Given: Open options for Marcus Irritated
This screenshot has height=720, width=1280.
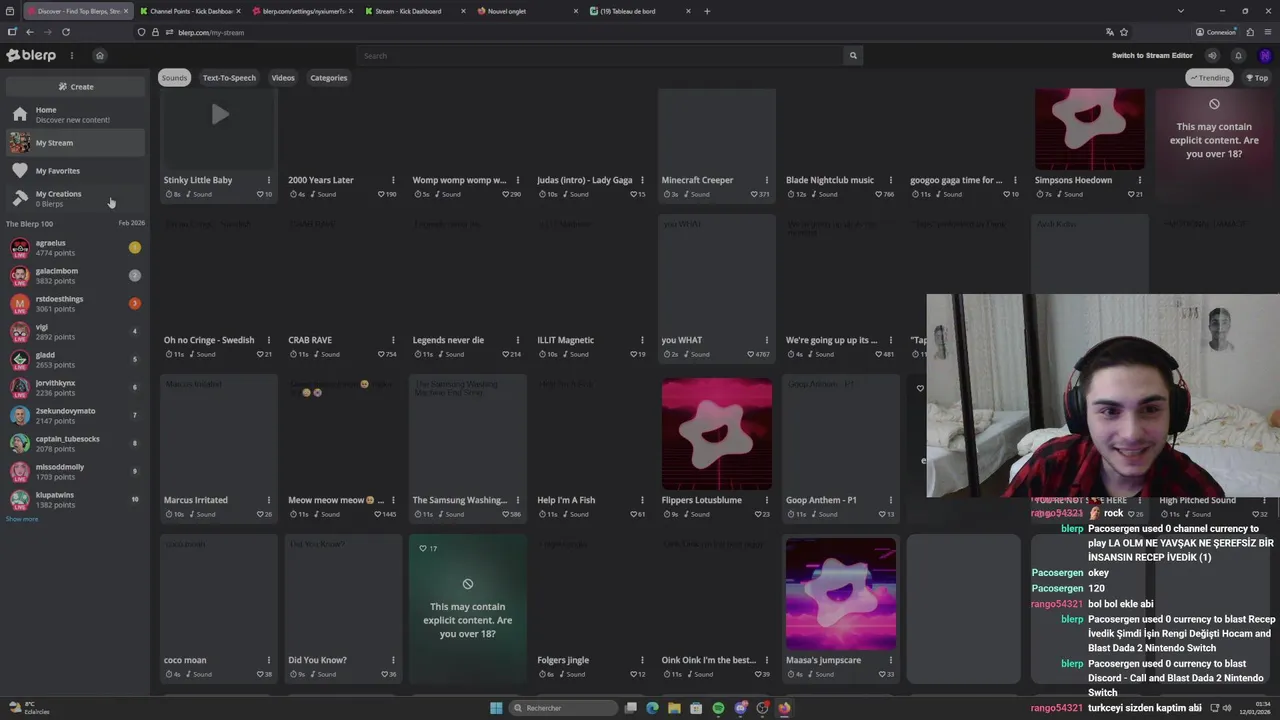Looking at the screenshot, I should coord(268,500).
